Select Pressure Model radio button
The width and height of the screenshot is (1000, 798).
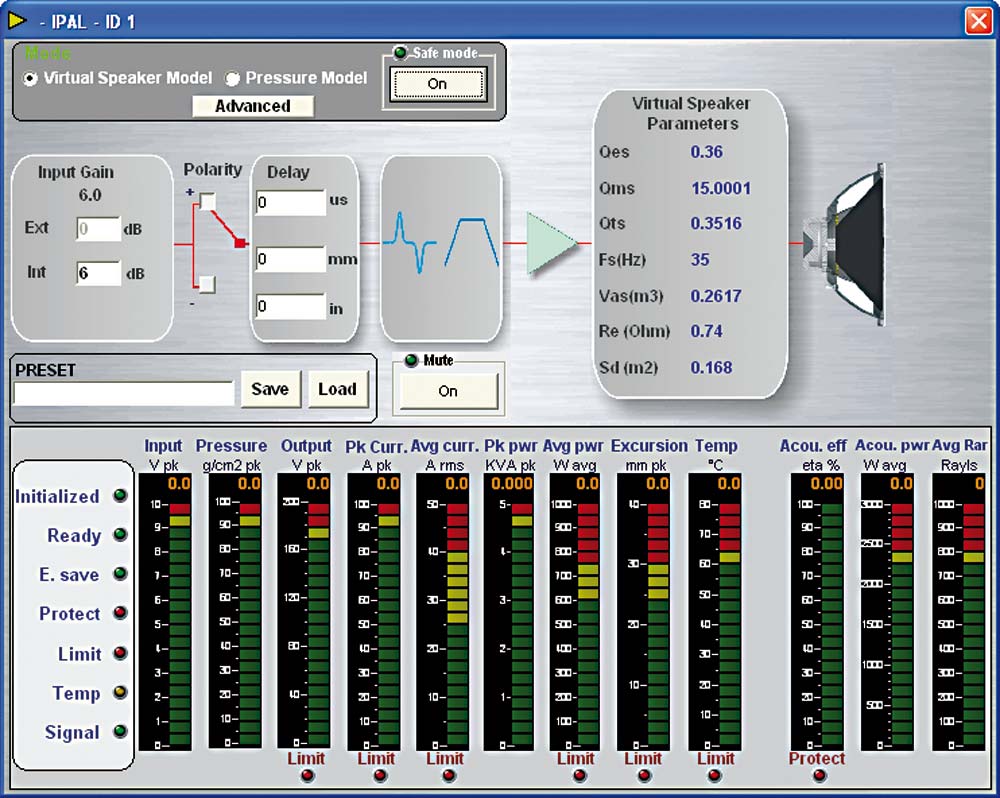coord(232,78)
